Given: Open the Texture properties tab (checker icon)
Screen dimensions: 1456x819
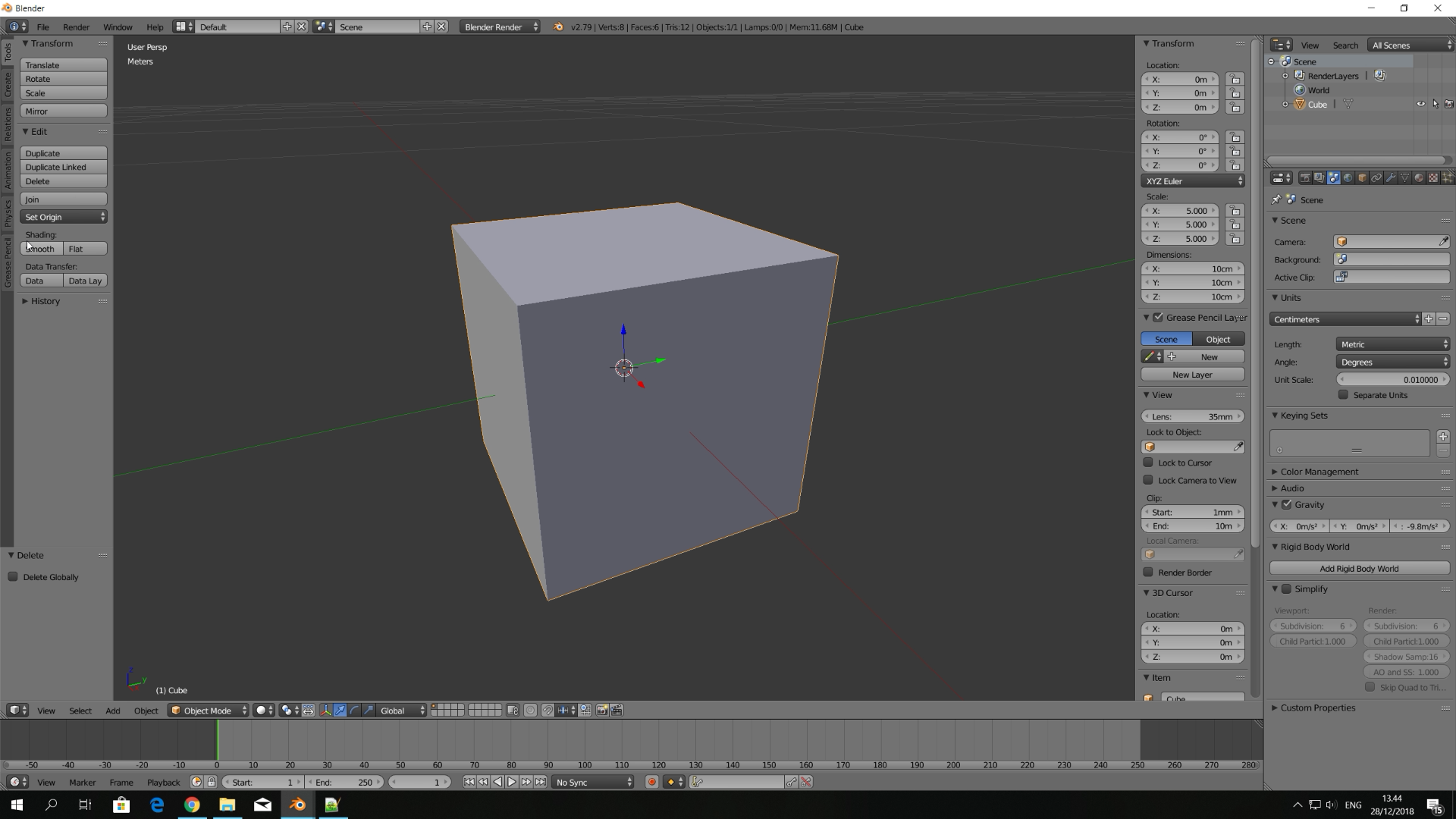Looking at the screenshot, I should click(x=1433, y=177).
